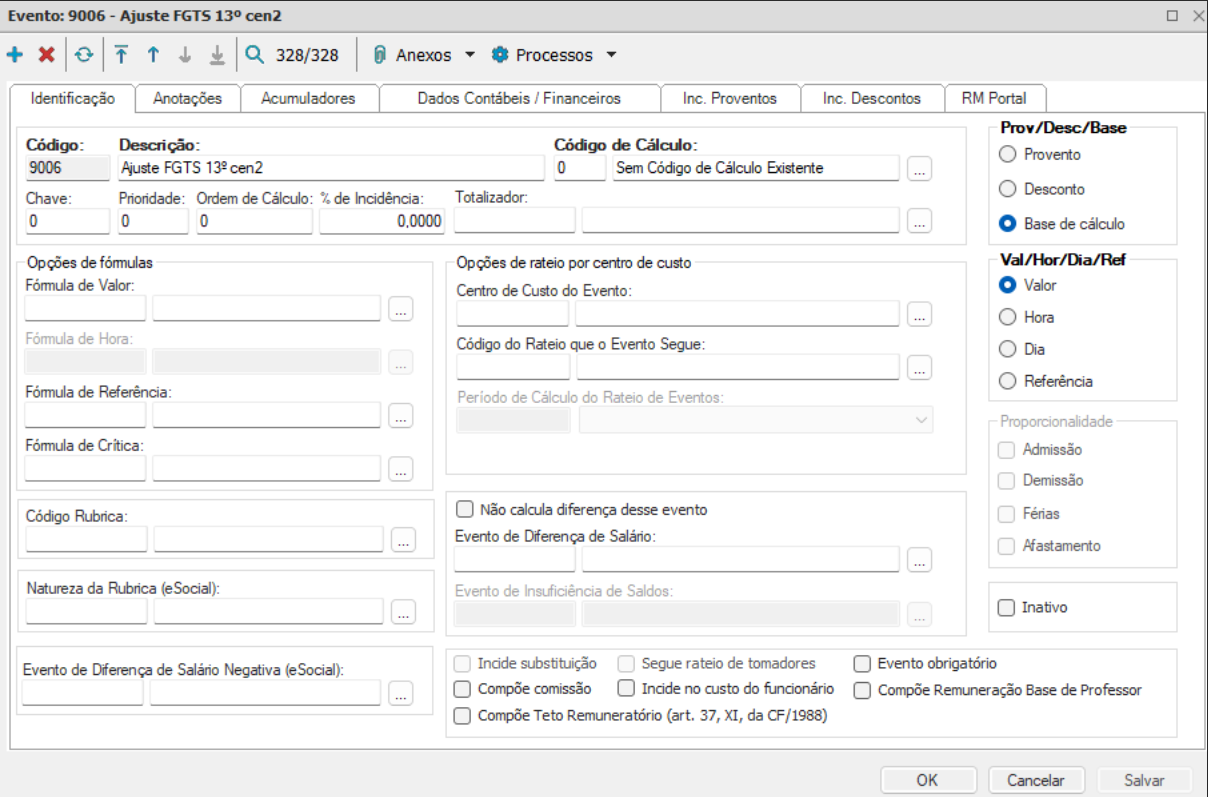The height and width of the screenshot is (797, 1208).
Task: Open Código de Cálculo lookup ellipsis button
Action: click(920, 169)
